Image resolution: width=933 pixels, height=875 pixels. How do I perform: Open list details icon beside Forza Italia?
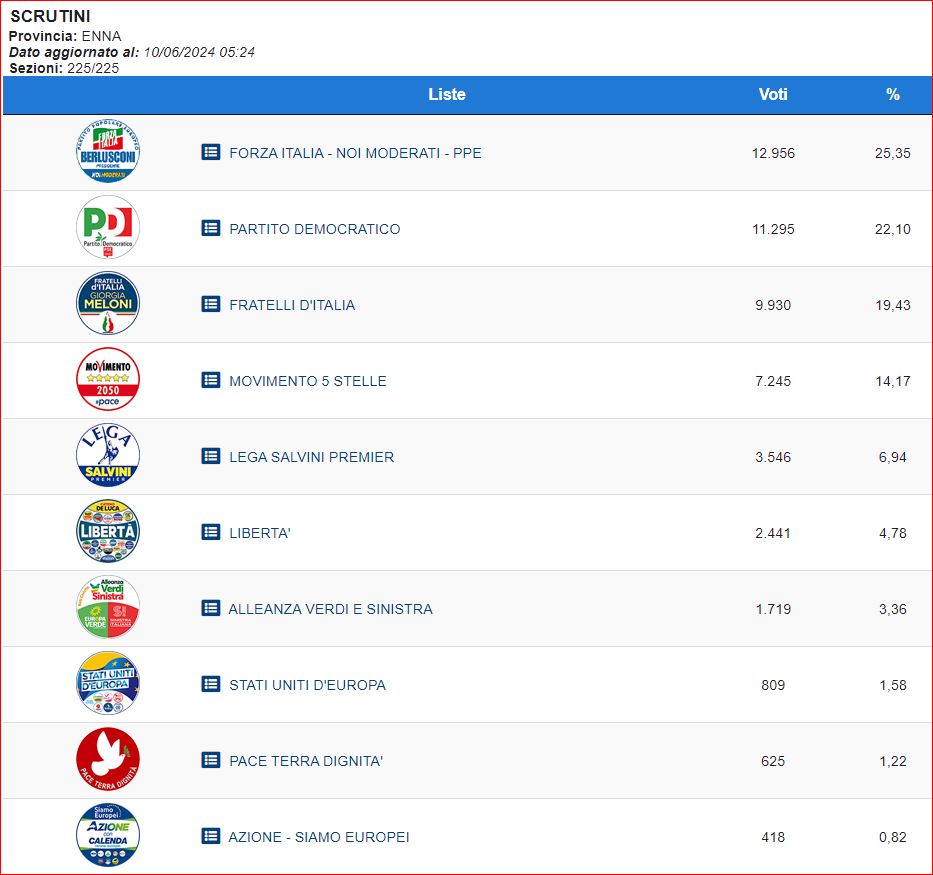click(x=211, y=152)
